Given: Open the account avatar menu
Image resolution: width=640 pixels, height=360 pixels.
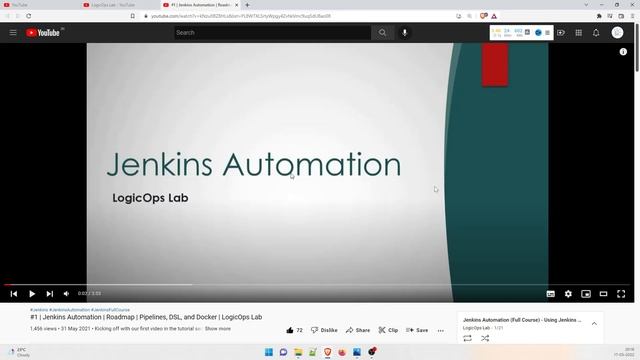Looking at the screenshot, I should (617, 33).
